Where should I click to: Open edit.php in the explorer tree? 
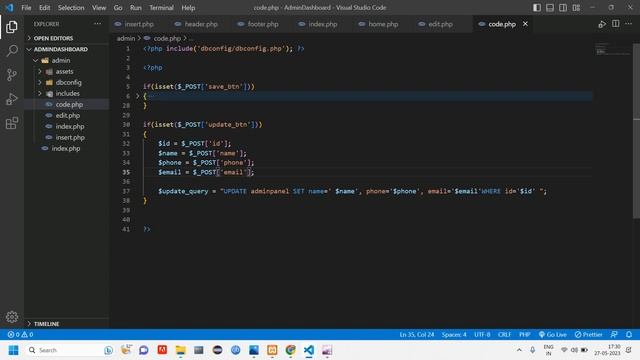pyautogui.click(x=67, y=116)
